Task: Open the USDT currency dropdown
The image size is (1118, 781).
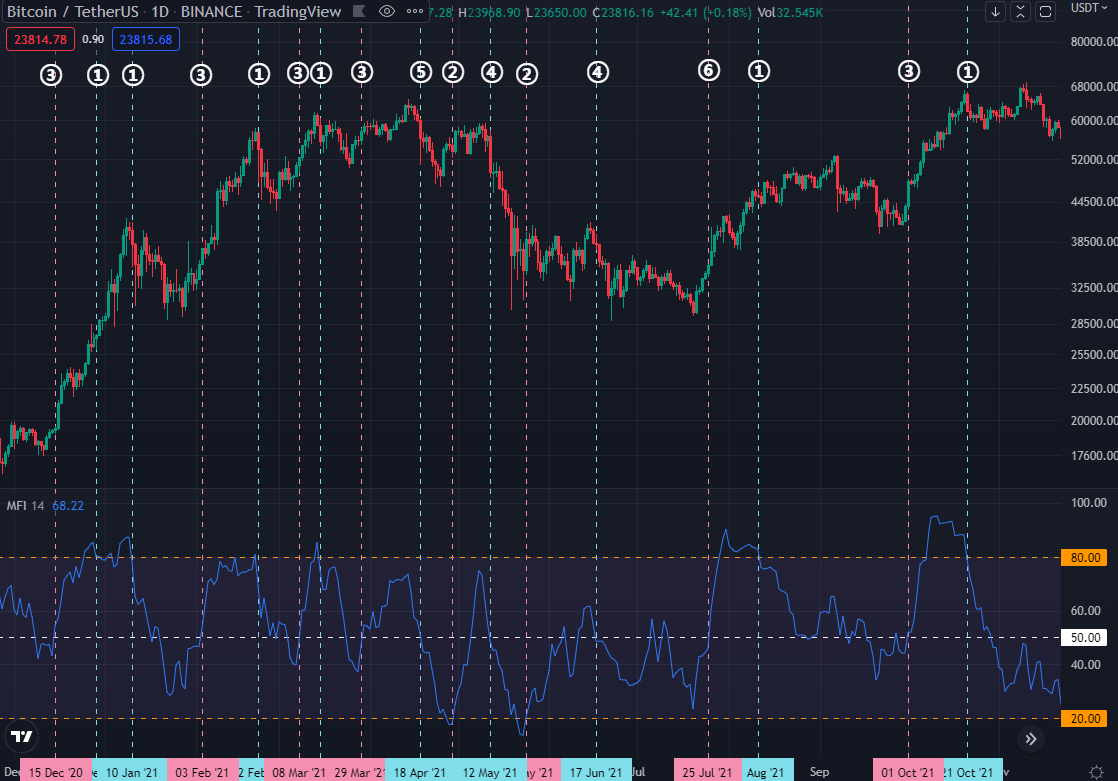Action: tap(1089, 8)
